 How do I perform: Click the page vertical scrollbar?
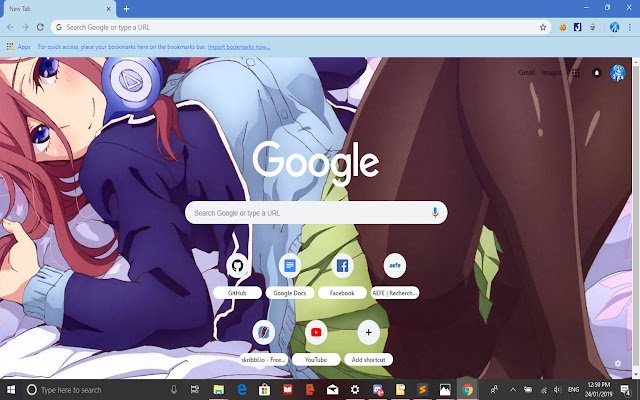tap(636, 218)
